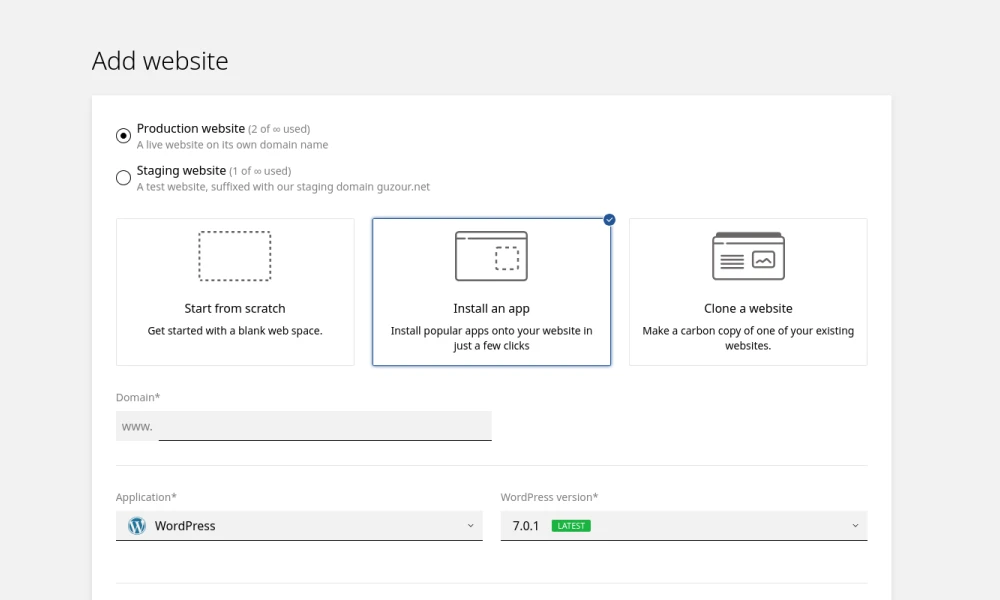Click 'Get started with a blank web space.'
1000x600 pixels.
point(235,331)
